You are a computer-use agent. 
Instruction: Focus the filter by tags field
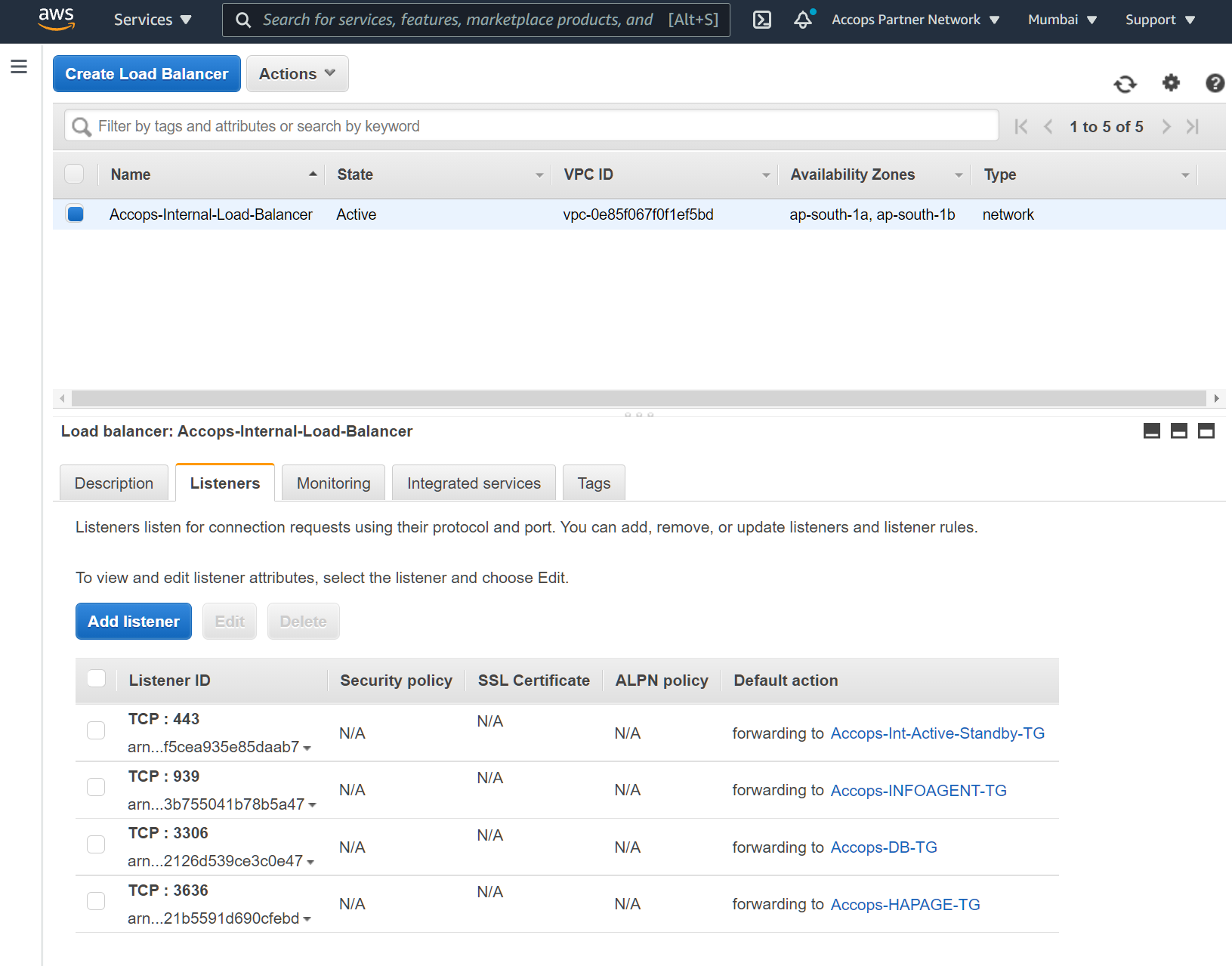click(532, 126)
